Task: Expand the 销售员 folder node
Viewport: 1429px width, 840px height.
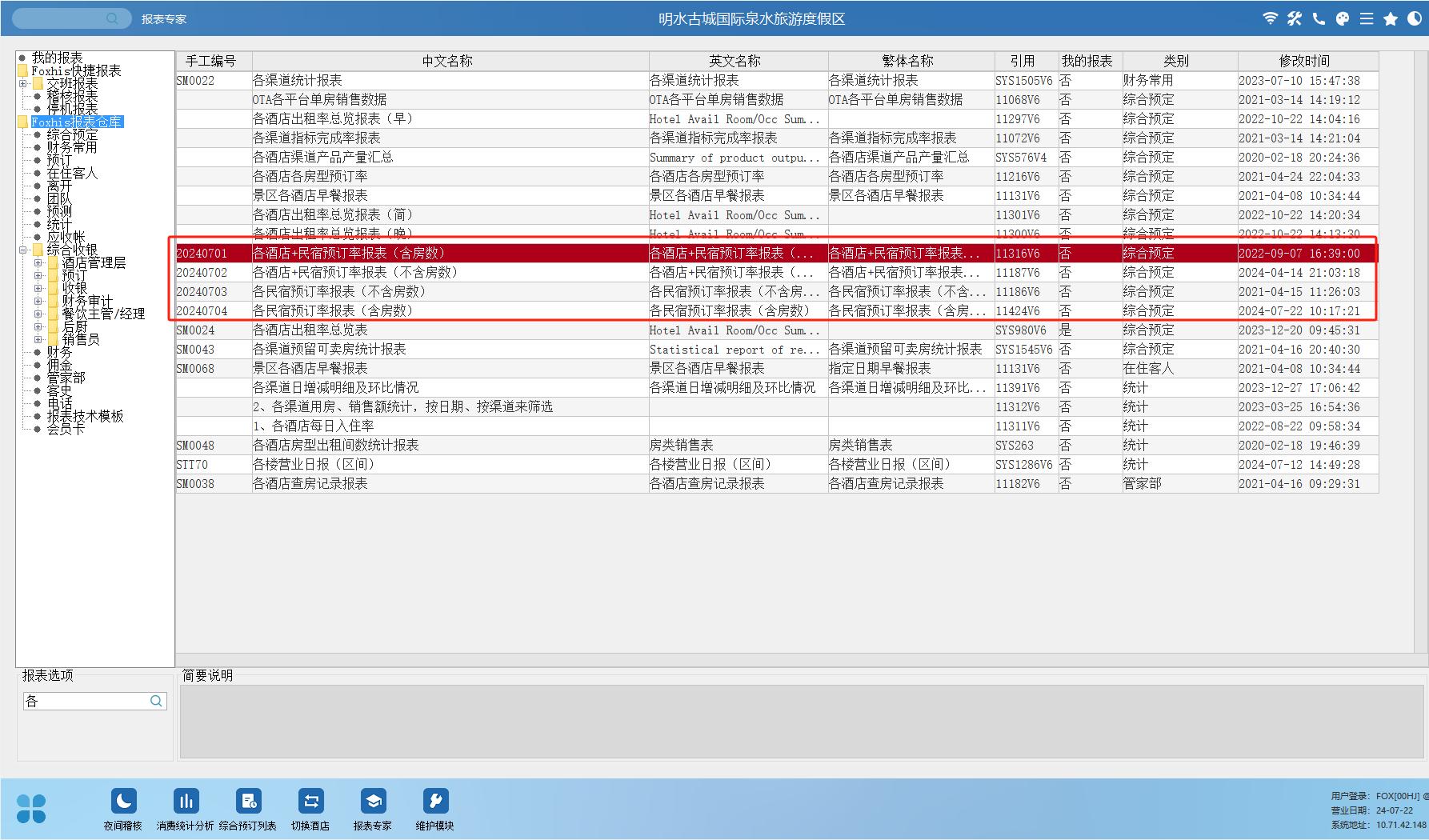Action: coord(38,339)
